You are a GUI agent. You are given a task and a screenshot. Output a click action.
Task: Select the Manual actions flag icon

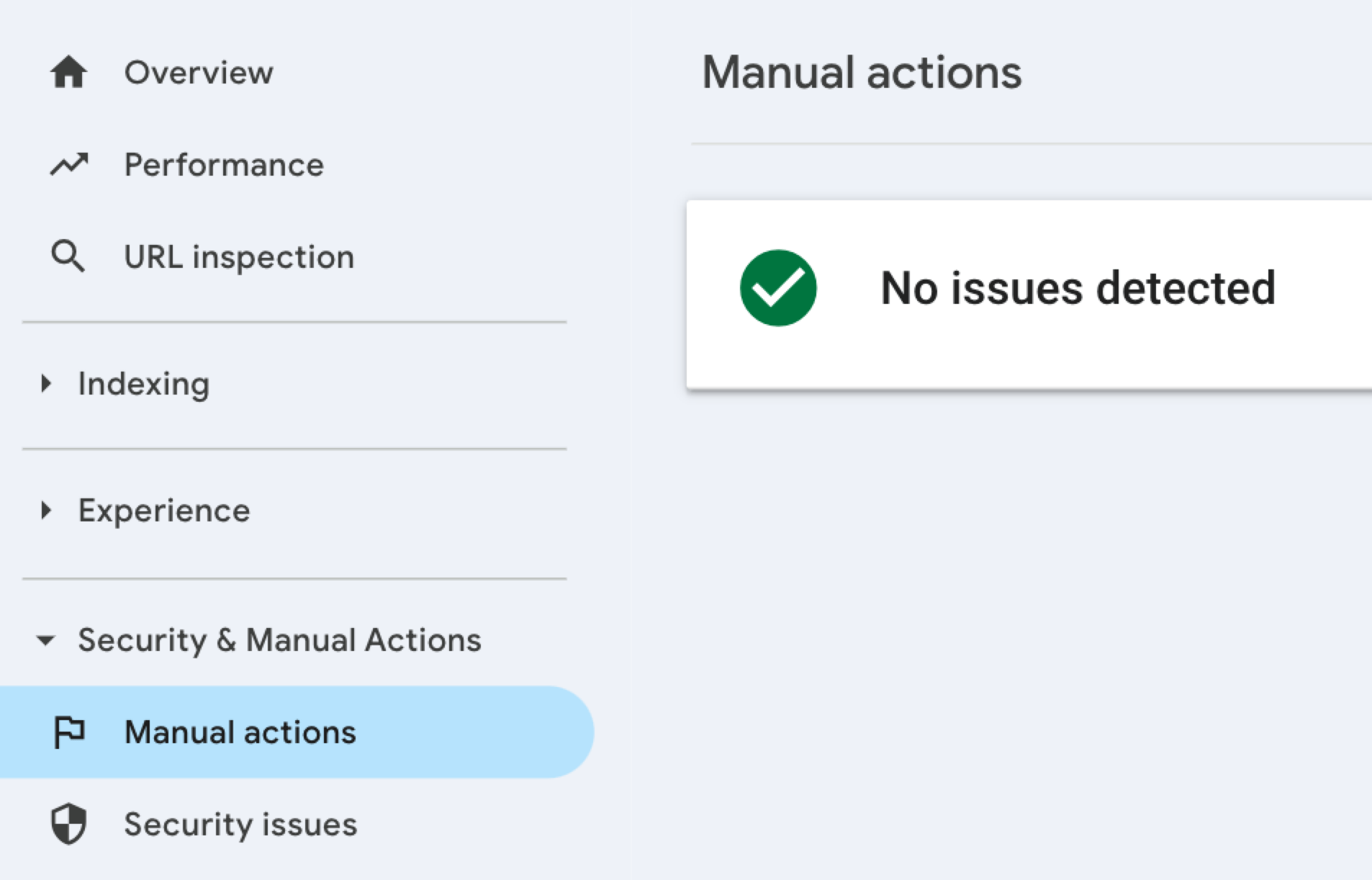point(69,732)
